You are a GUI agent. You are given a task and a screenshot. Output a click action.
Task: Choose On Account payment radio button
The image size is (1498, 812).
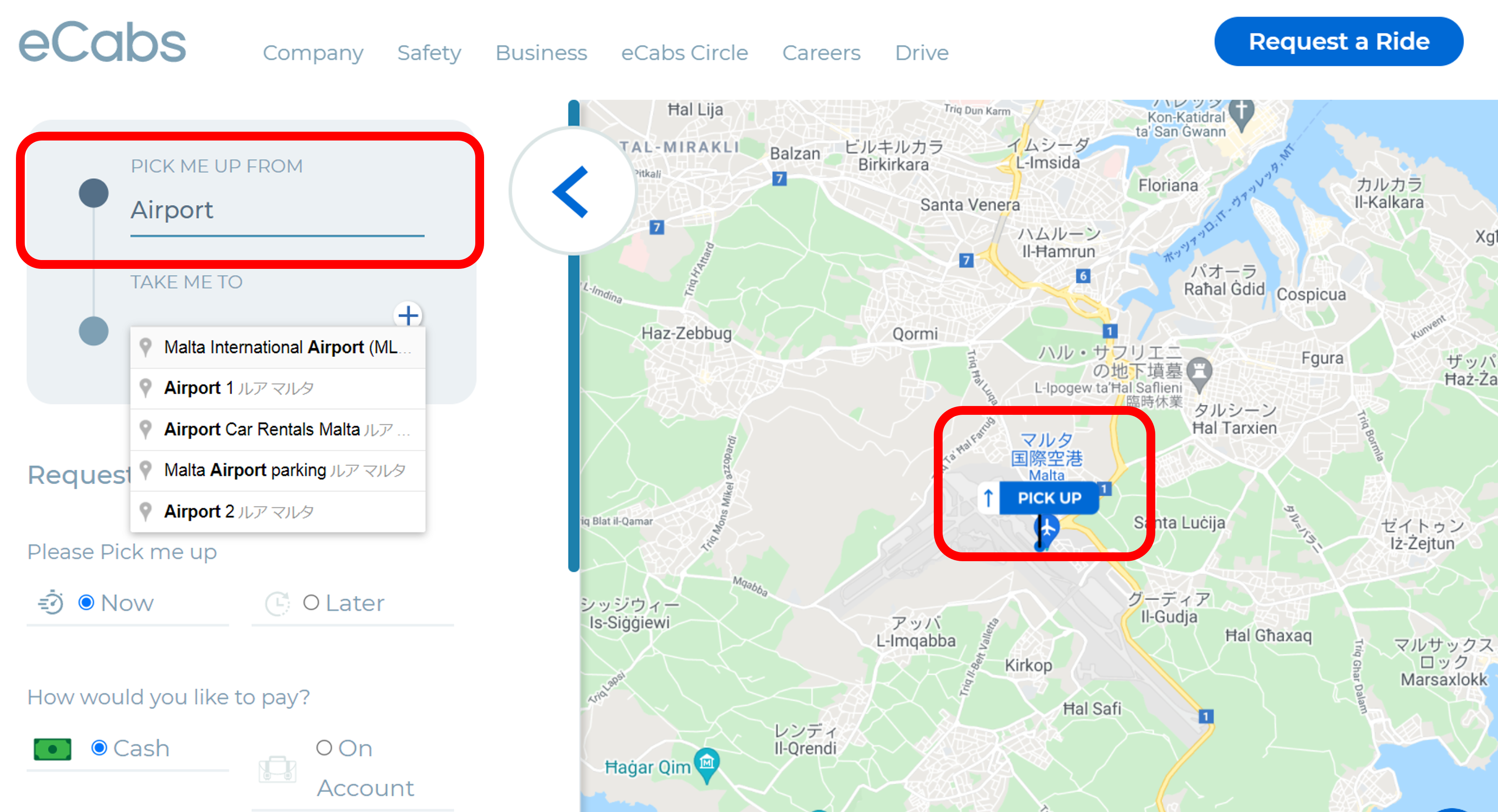point(324,747)
